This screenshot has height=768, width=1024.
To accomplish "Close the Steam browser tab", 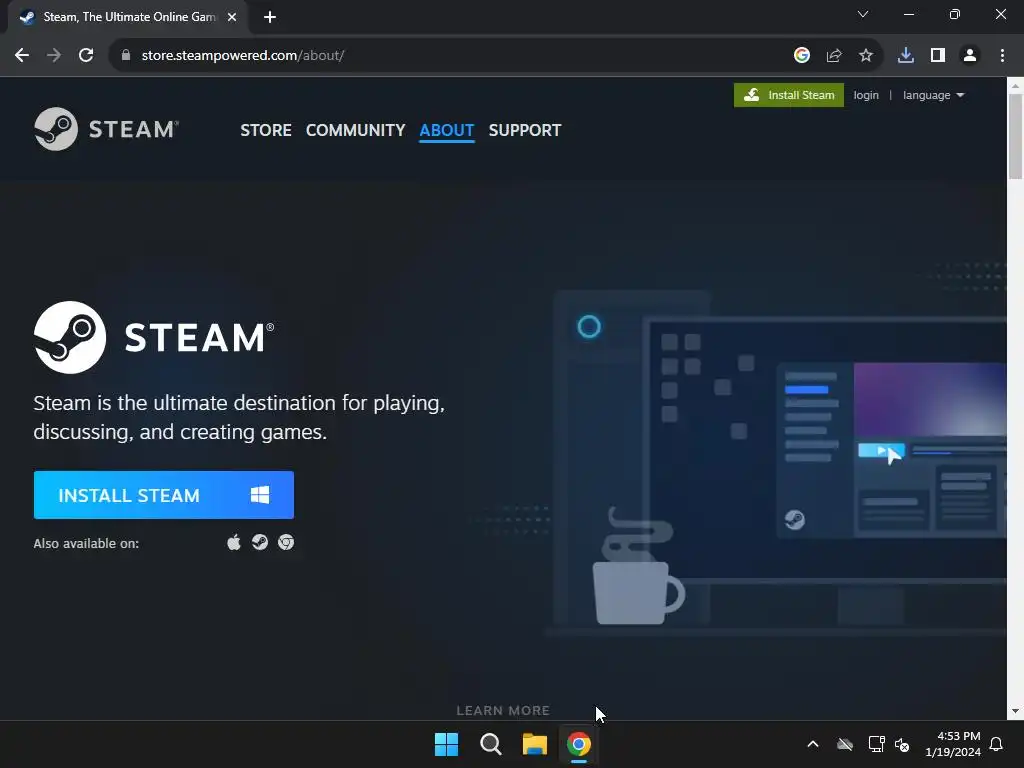I will [232, 17].
